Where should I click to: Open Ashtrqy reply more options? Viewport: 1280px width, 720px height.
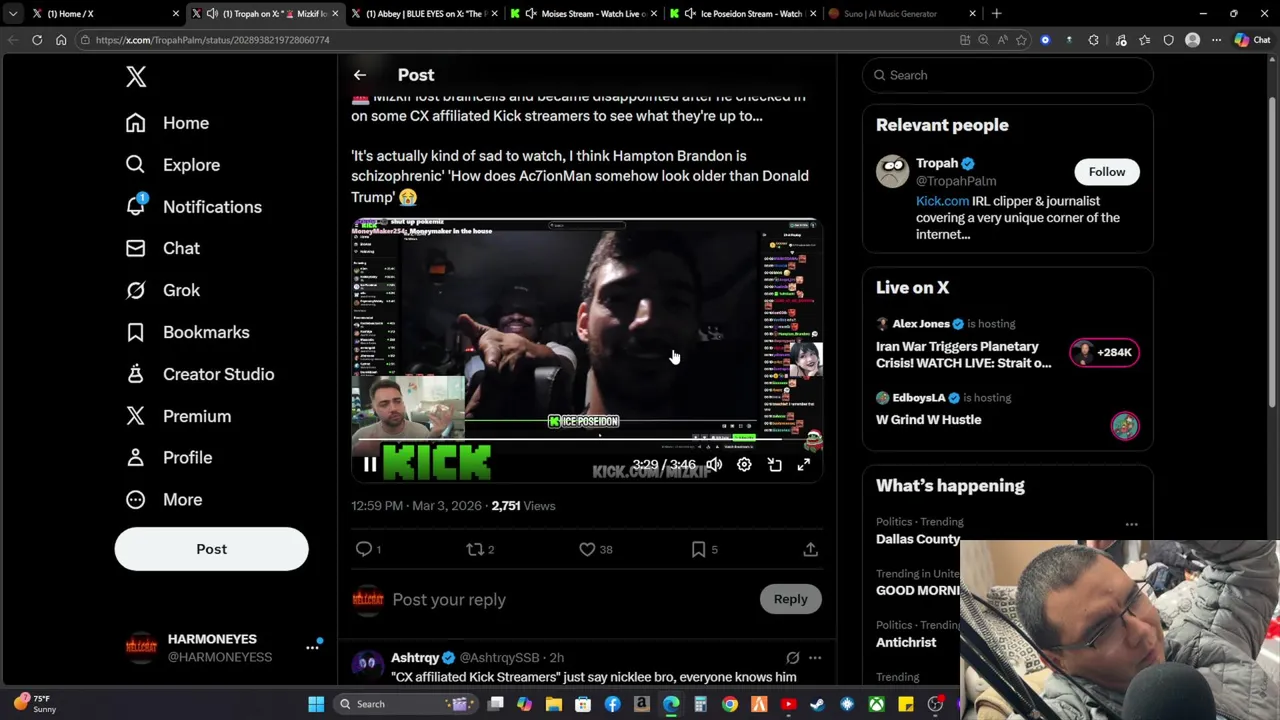[x=815, y=658]
